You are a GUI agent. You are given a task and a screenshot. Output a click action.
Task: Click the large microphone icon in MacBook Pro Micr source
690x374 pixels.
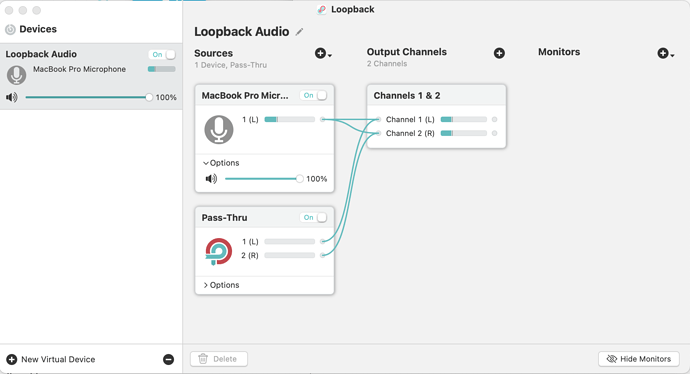pos(219,129)
